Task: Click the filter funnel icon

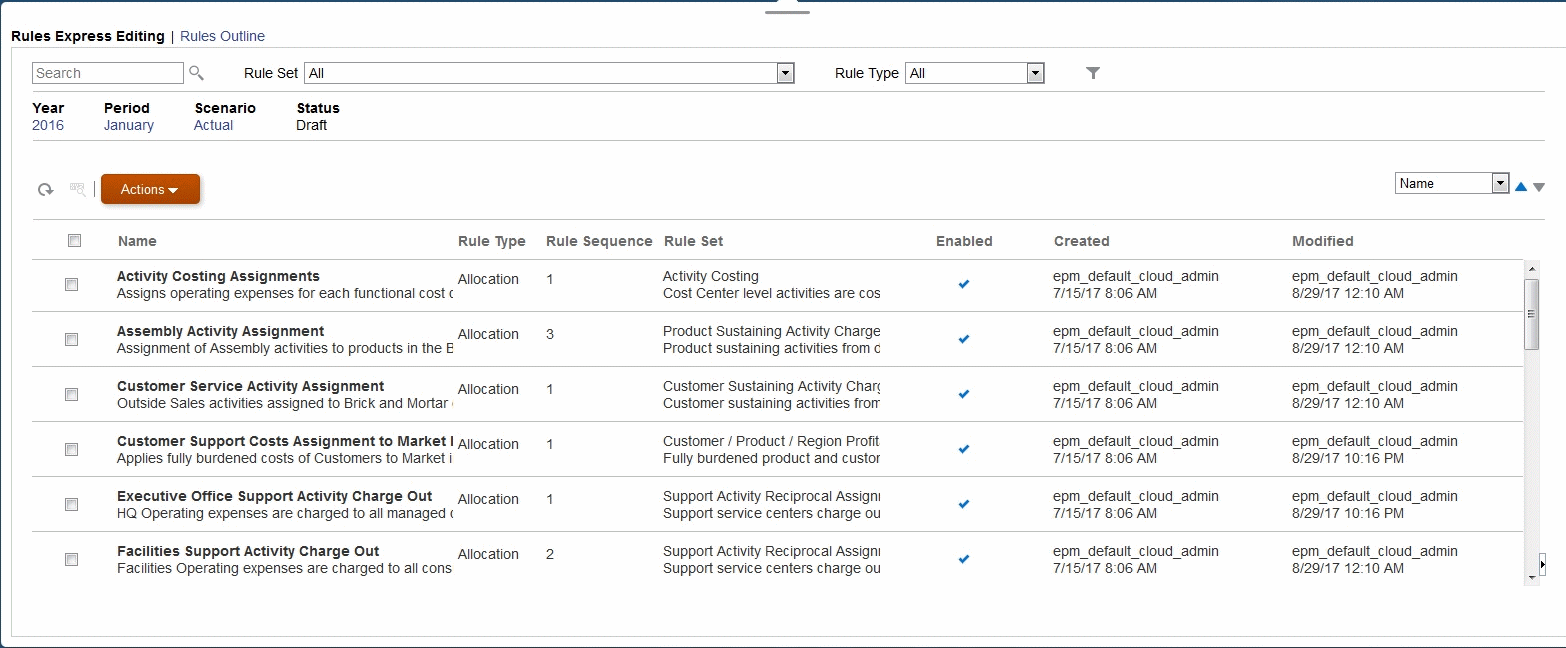Action: 1093,73
